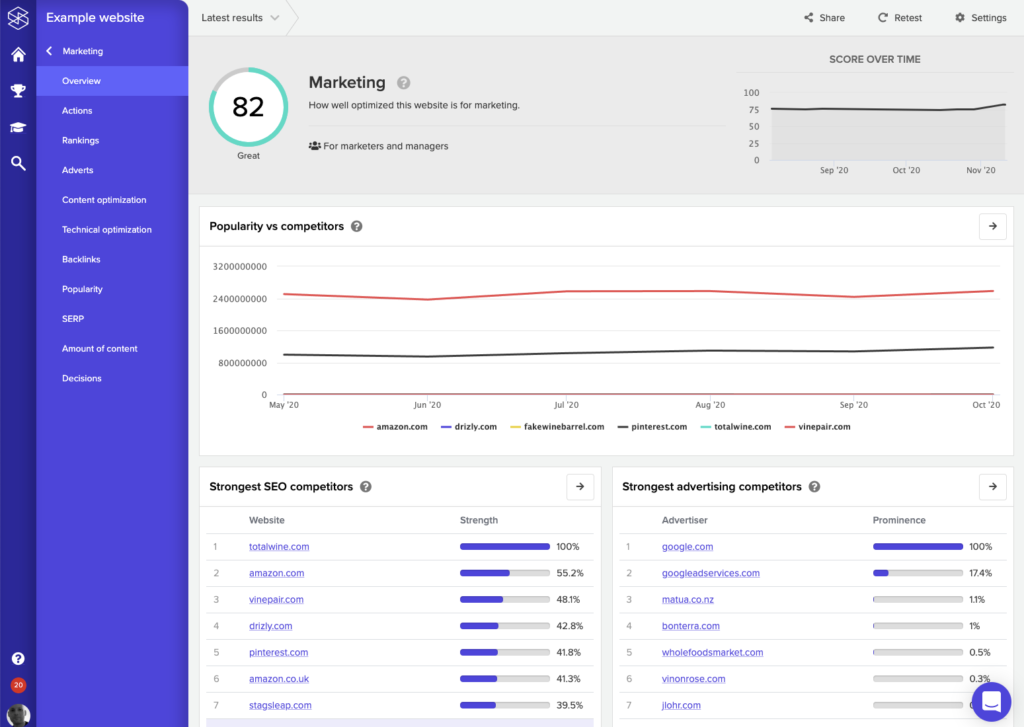Open the graduation cap icon
Image resolution: width=1024 pixels, height=727 pixels.
[18, 127]
